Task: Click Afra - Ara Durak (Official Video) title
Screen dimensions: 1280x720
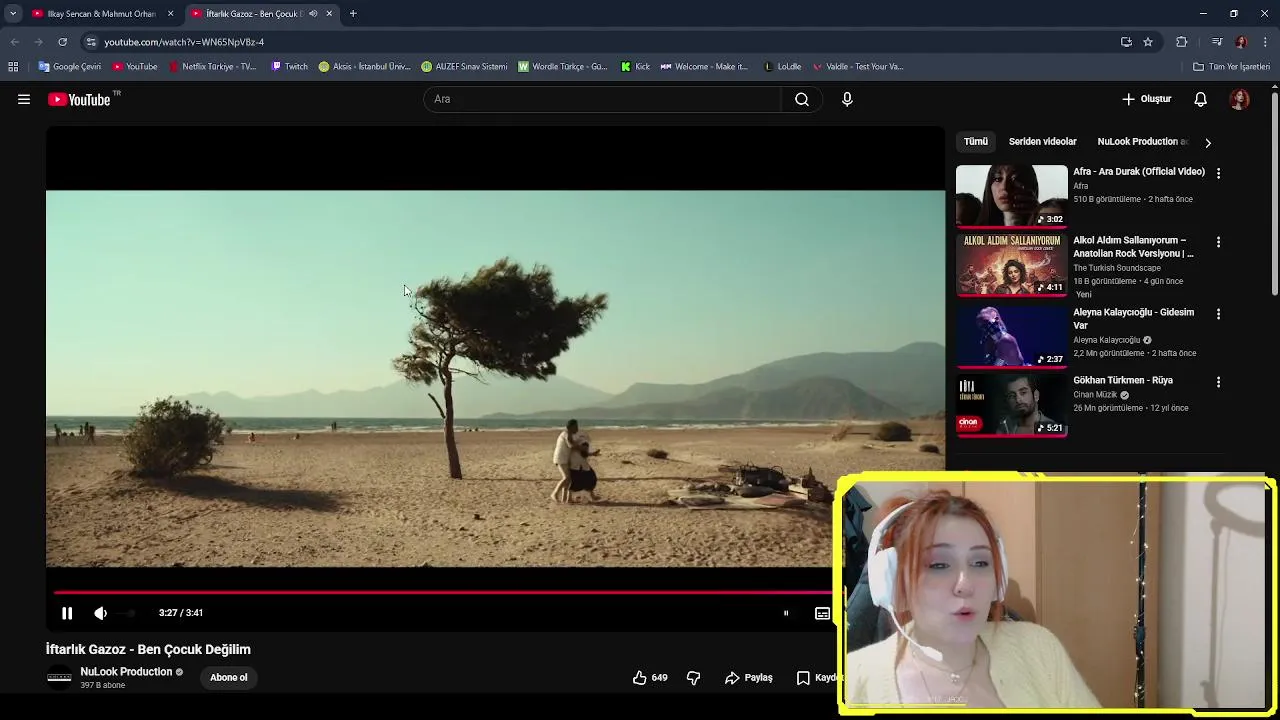Action: [1139, 171]
